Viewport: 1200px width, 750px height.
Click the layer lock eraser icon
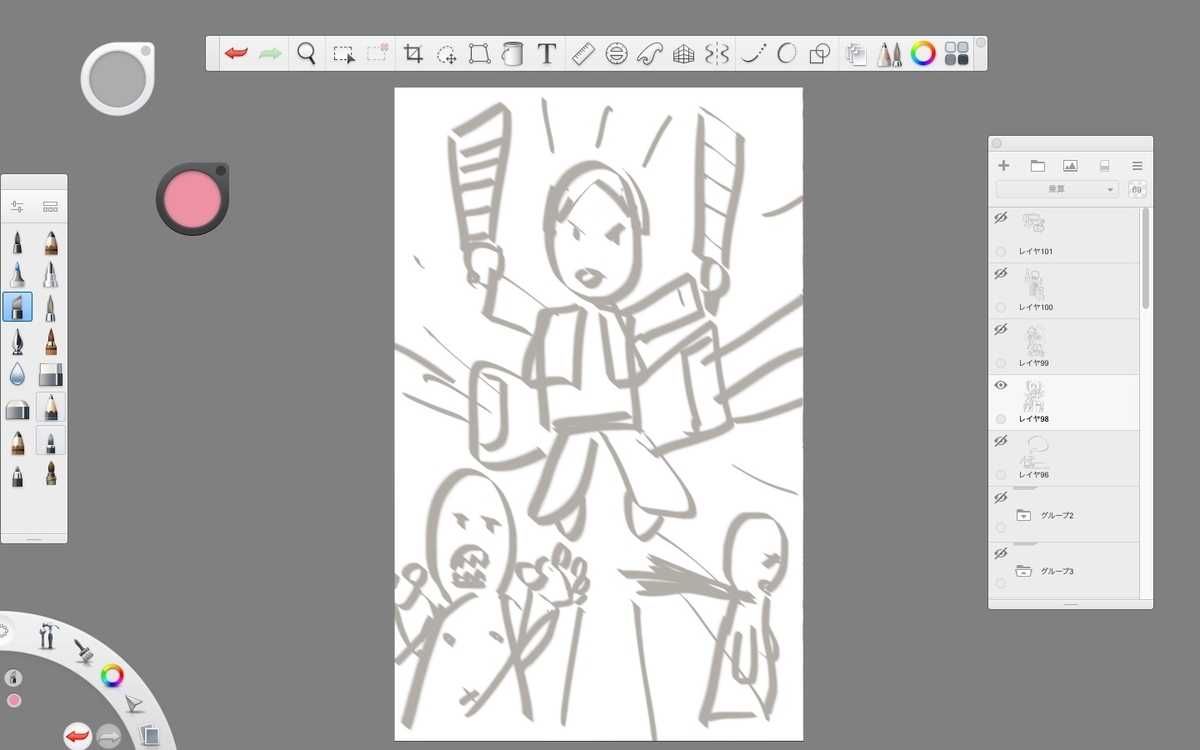click(1105, 166)
